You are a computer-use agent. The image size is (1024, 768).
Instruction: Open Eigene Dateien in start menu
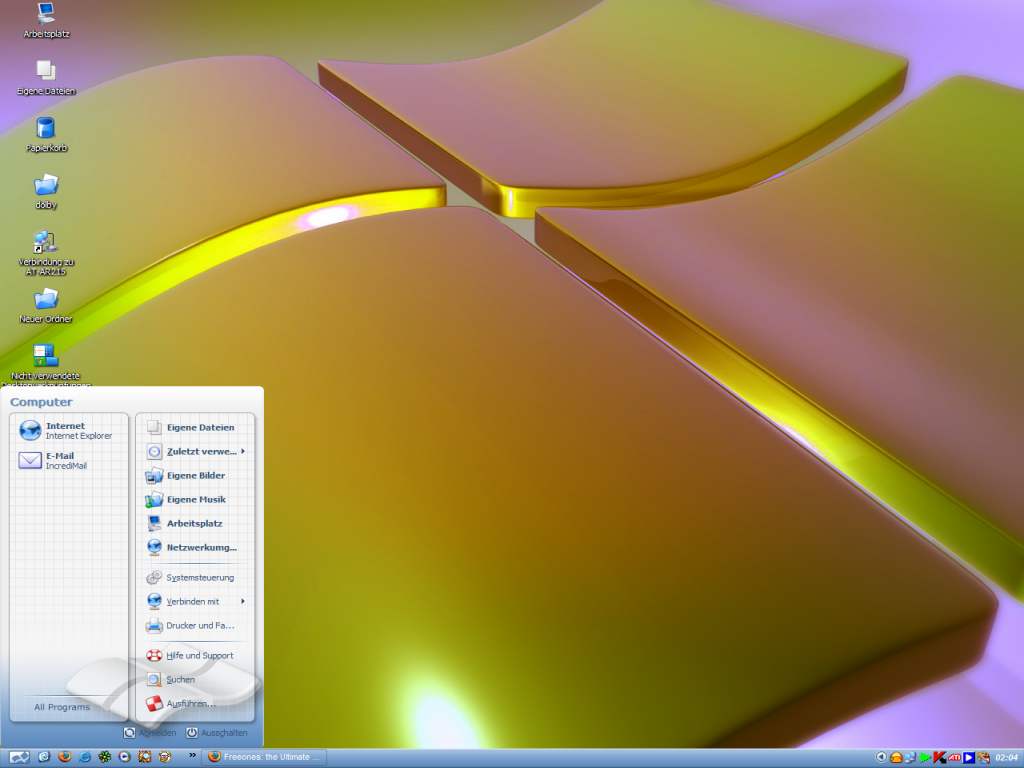coord(195,427)
